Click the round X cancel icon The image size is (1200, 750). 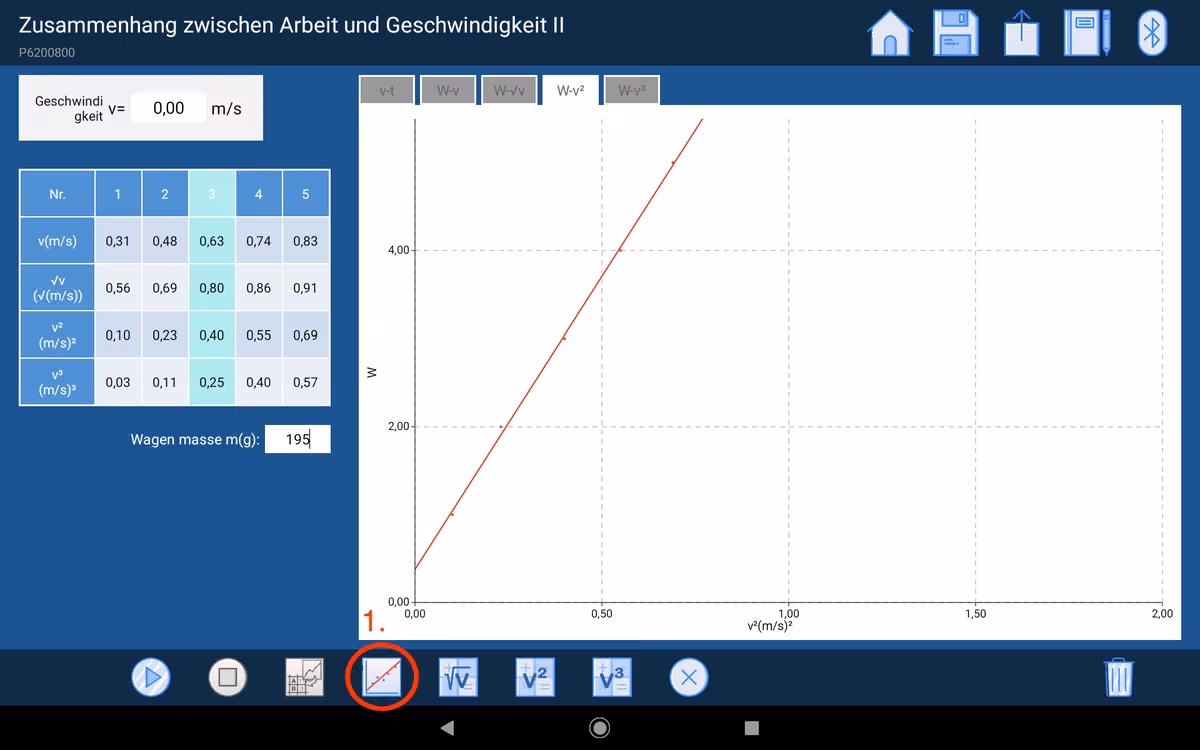[688, 678]
